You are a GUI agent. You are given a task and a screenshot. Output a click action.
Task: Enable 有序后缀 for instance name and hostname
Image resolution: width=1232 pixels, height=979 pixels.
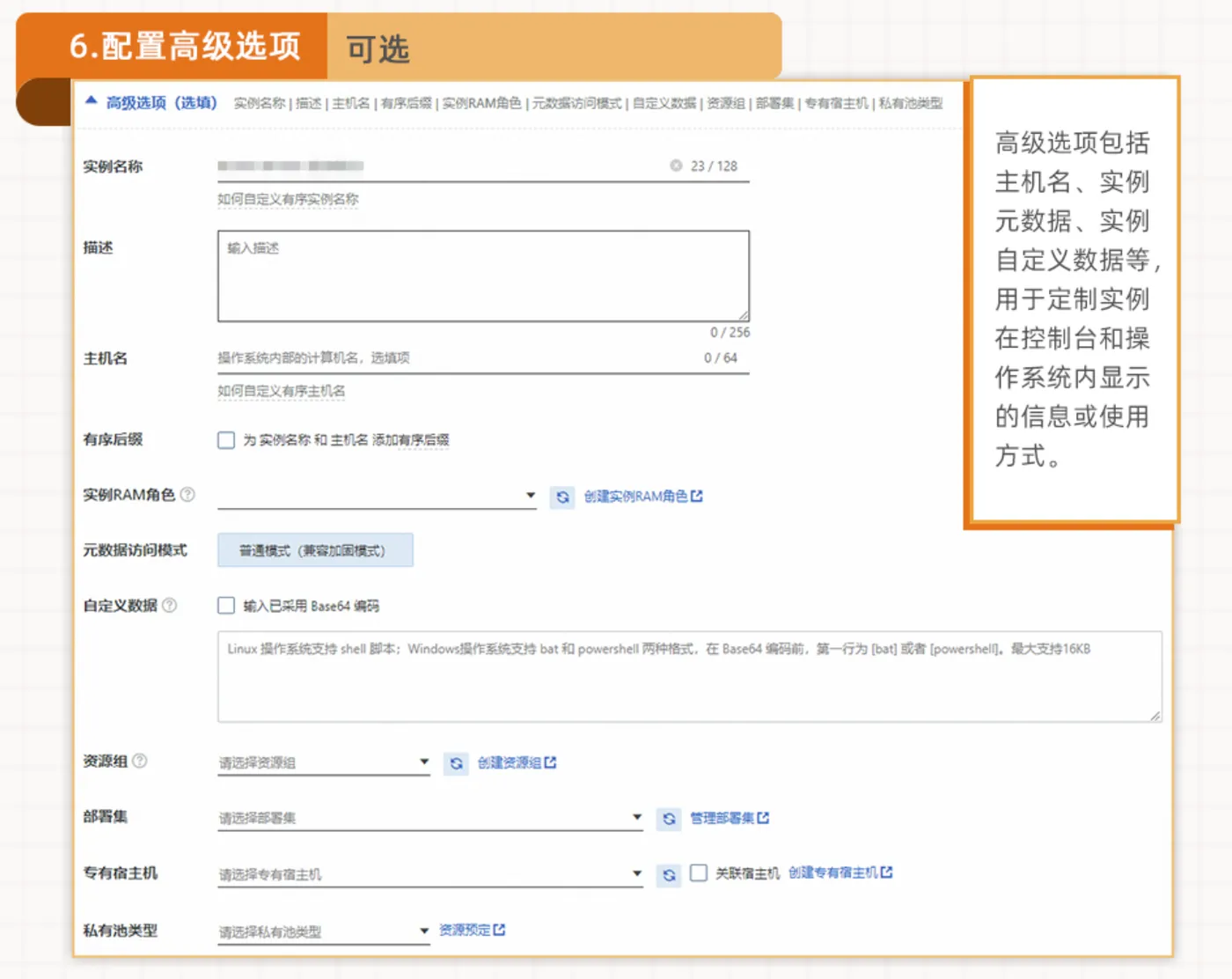pos(226,439)
